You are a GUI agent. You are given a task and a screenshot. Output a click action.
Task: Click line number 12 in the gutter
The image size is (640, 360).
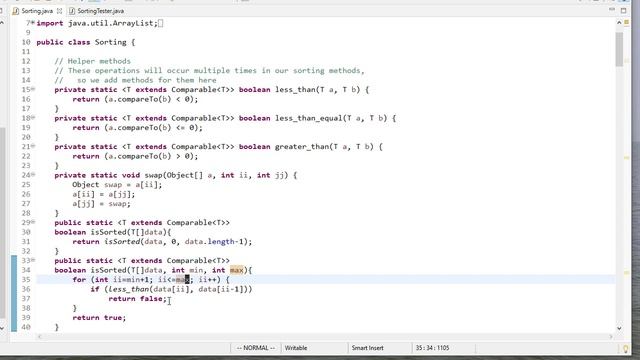(26, 61)
